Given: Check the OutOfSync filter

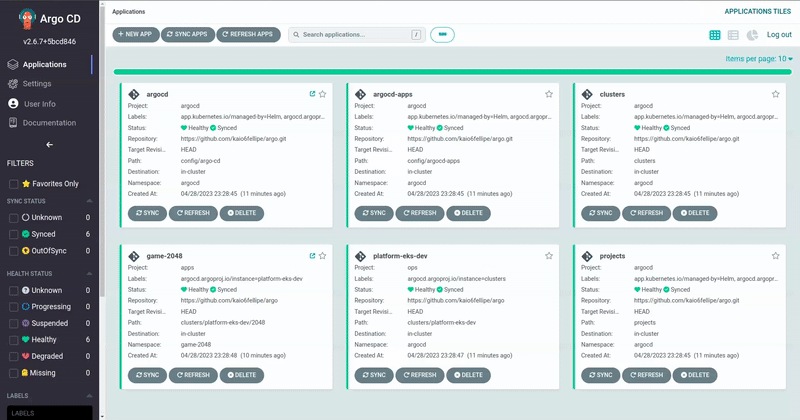Looking at the screenshot, I should (14, 251).
